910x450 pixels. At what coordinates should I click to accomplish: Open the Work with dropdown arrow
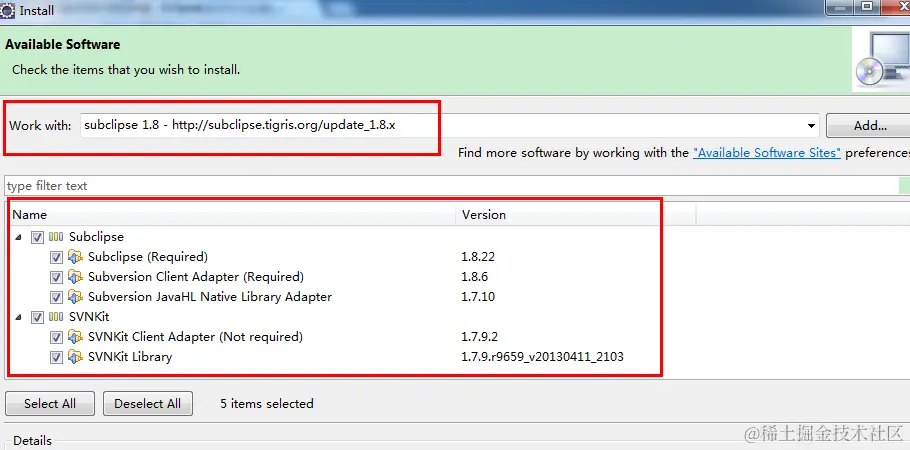pos(811,125)
